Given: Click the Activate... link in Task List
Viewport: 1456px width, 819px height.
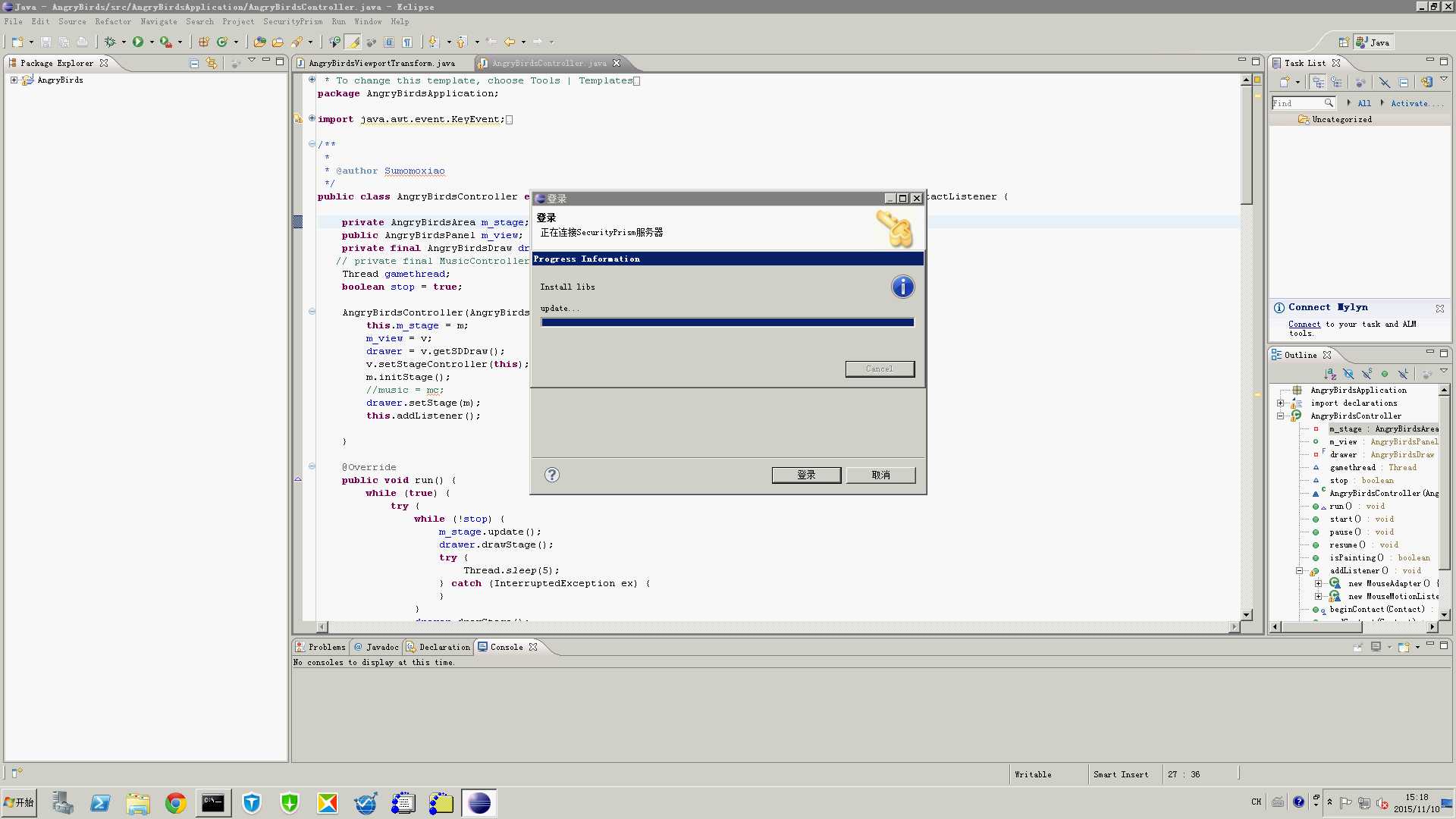Looking at the screenshot, I should [1417, 103].
